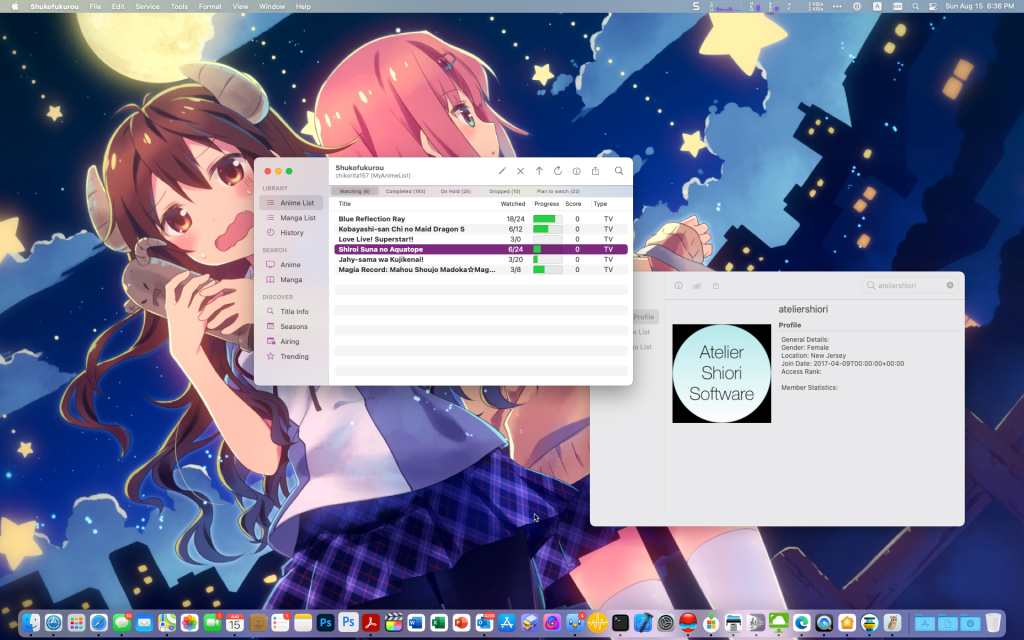Clear the ateliershiori search field
The image size is (1024, 640).
coord(950,285)
